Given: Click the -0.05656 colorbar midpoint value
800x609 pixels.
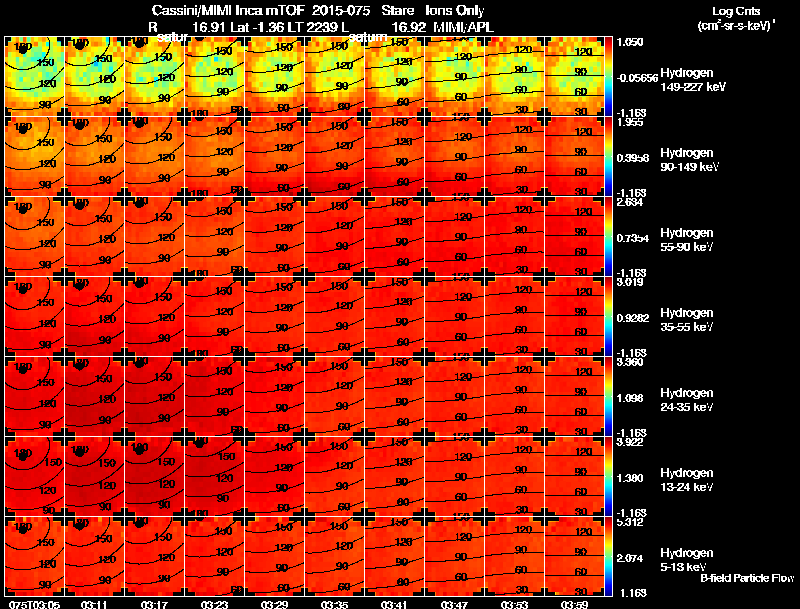Looking at the screenshot, I should (637, 78).
